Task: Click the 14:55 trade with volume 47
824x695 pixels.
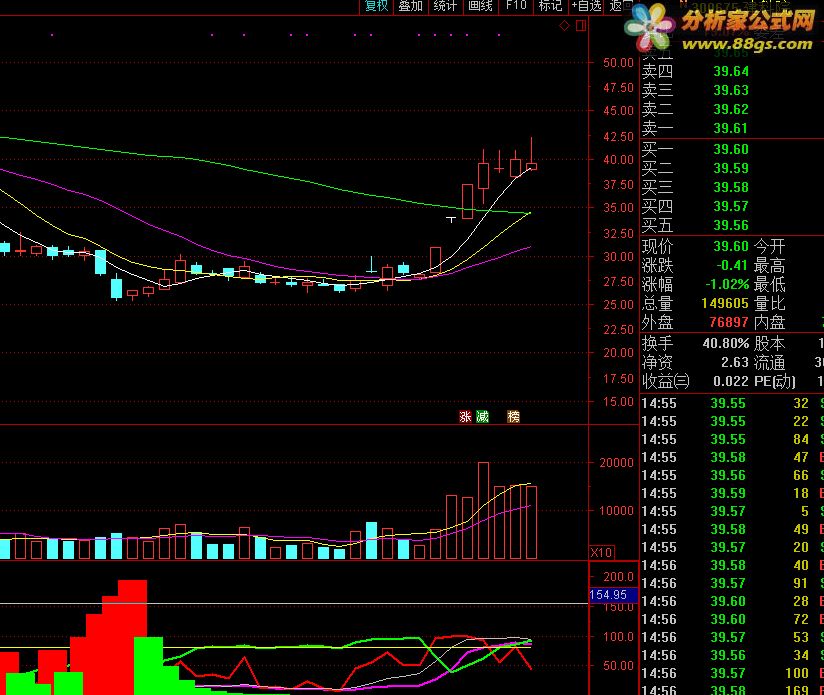Action: click(x=732, y=457)
